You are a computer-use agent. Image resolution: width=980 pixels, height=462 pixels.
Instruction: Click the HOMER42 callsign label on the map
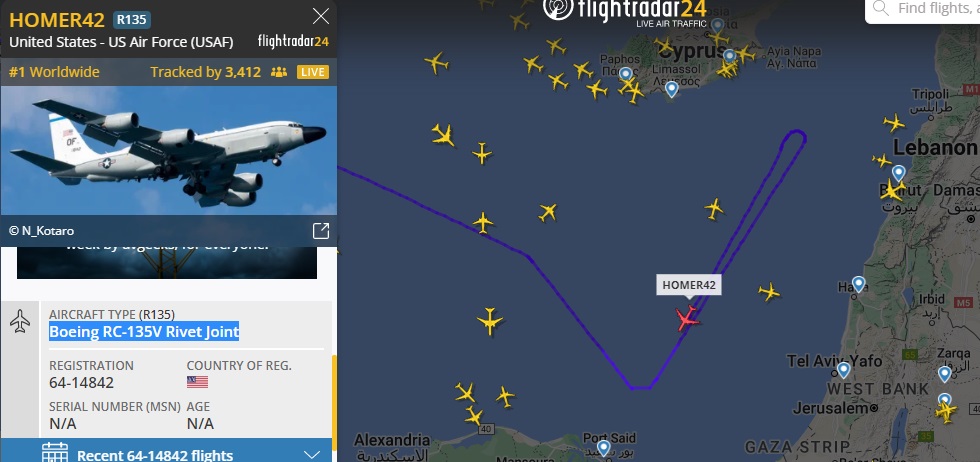(688, 285)
